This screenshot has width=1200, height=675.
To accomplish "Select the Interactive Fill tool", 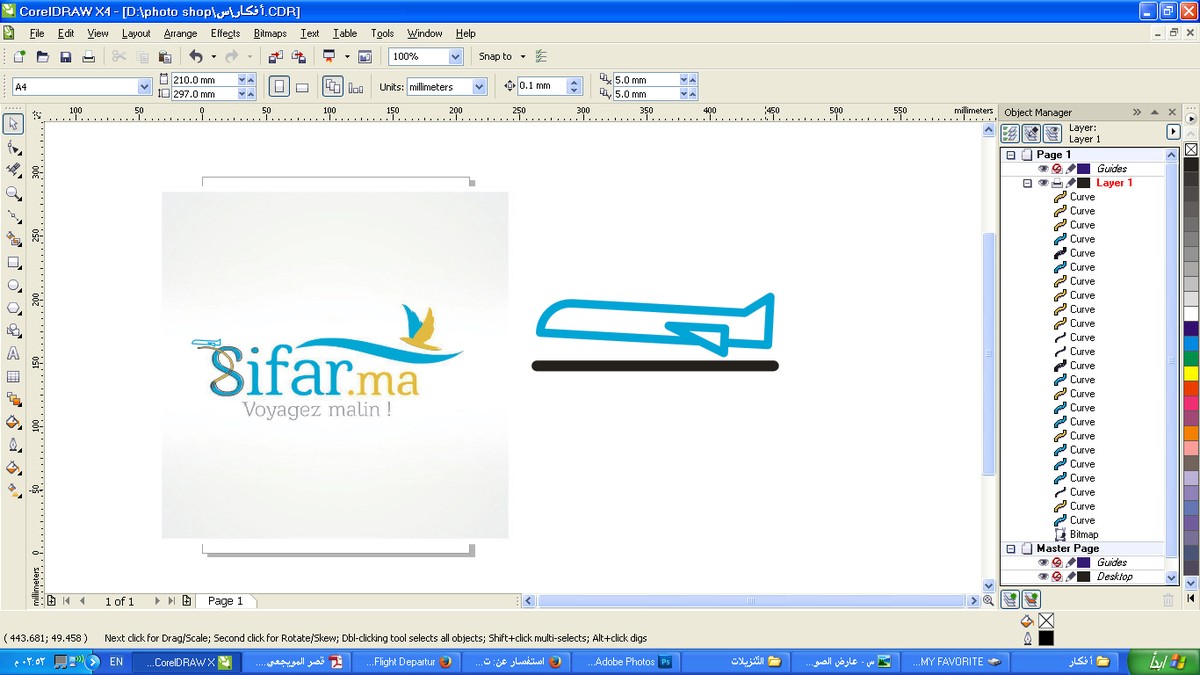I will pos(14,491).
